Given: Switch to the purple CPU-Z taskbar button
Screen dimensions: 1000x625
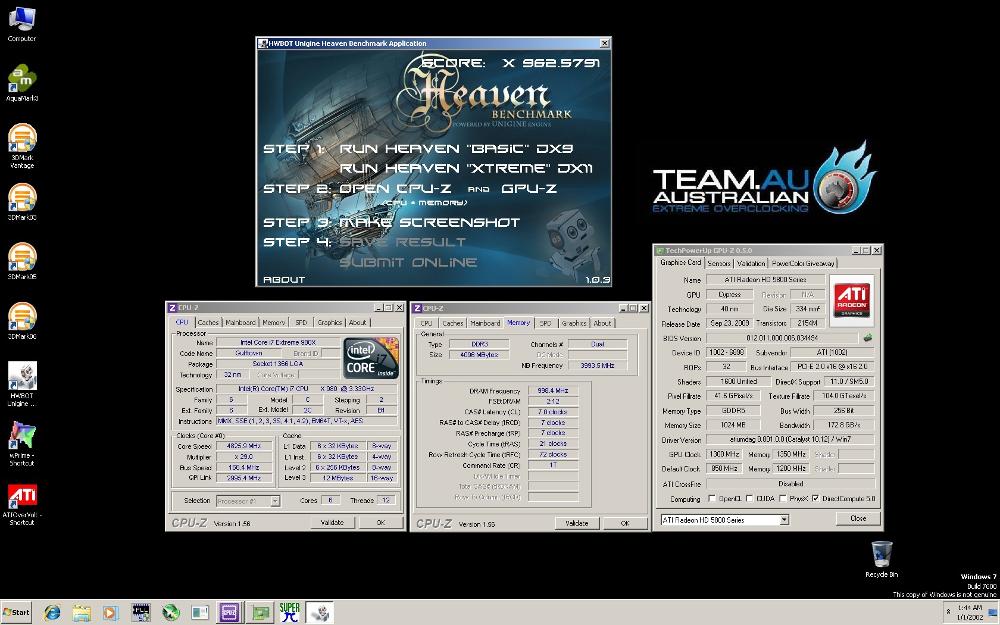Looking at the screenshot, I should click(x=230, y=613).
